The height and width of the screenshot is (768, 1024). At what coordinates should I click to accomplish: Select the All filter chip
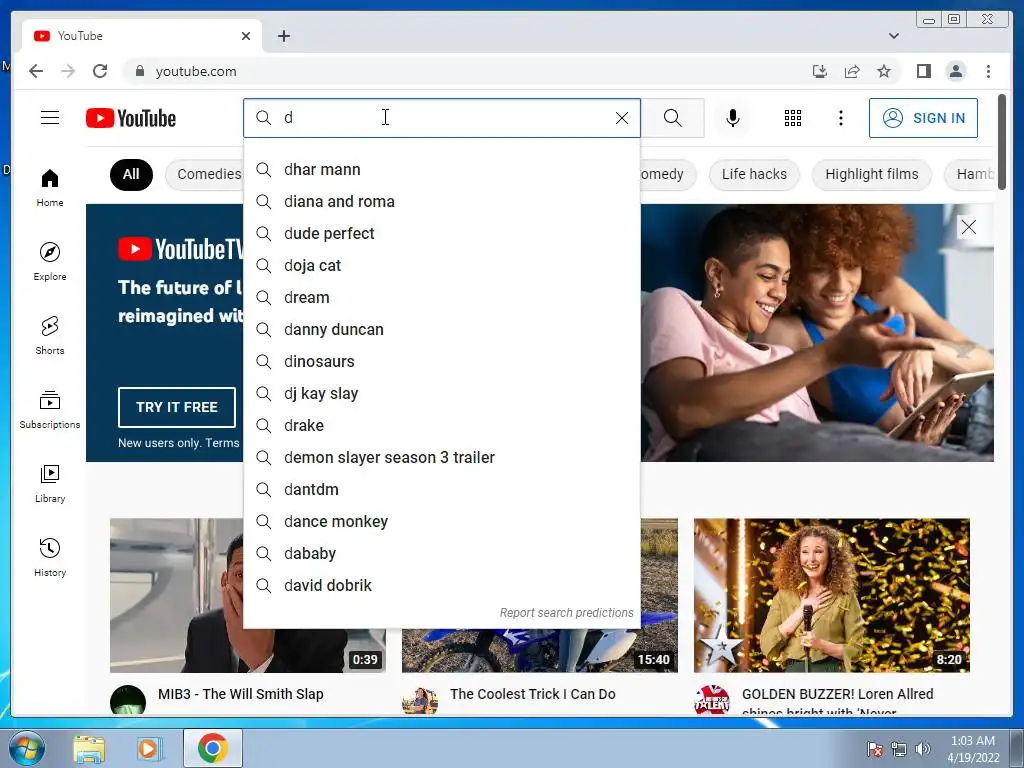click(131, 174)
